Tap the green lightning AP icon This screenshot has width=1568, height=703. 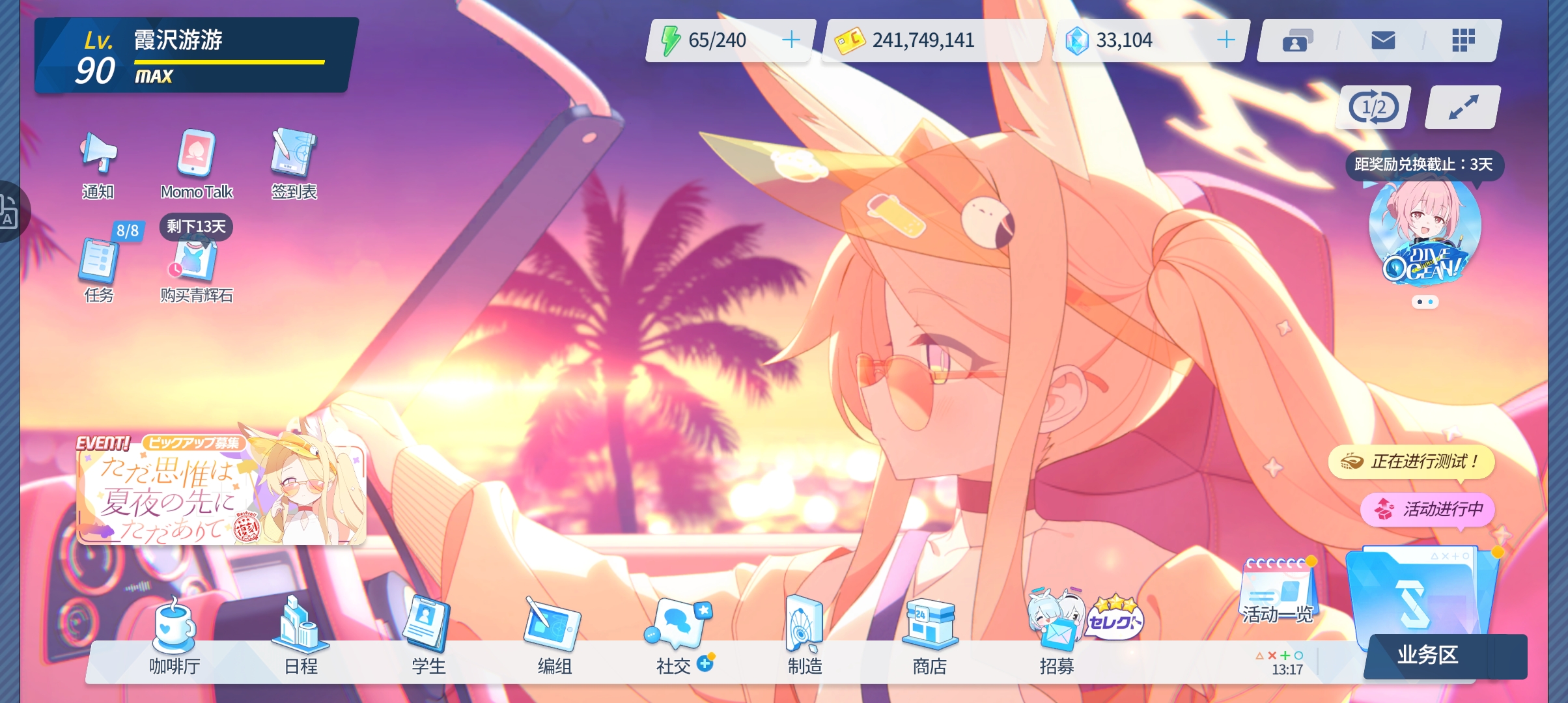click(x=670, y=40)
